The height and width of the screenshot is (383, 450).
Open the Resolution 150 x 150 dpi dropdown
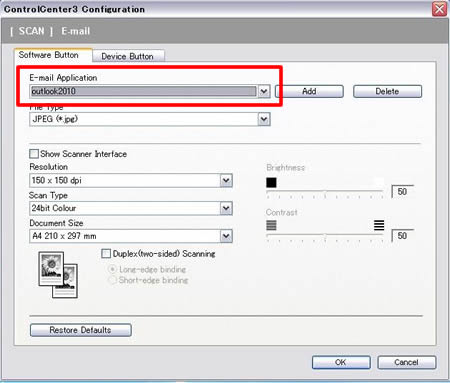click(226, 180)
